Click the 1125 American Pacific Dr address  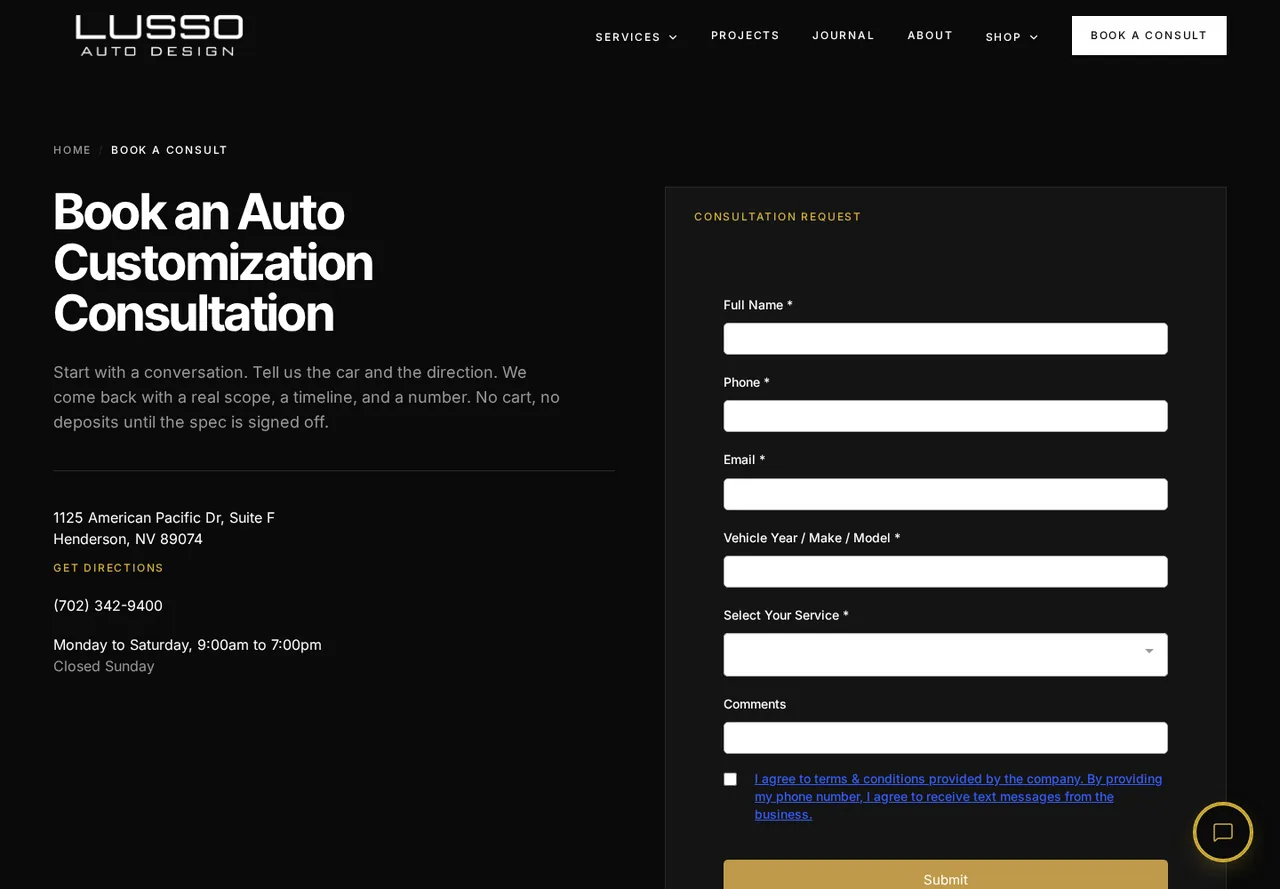click(x=164, y=528)
